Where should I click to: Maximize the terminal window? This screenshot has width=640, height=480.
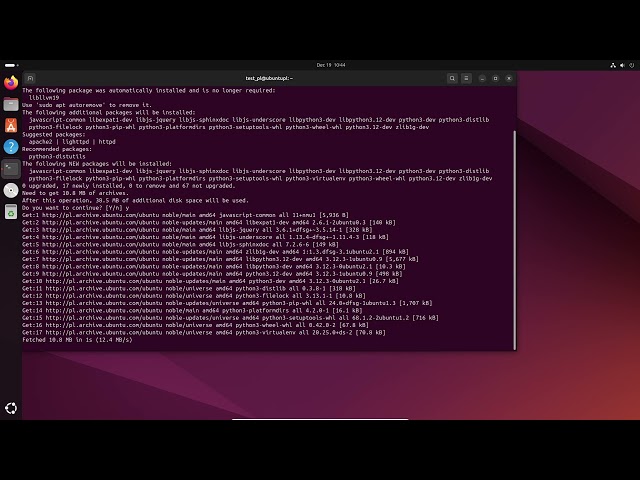click(496, 78)
